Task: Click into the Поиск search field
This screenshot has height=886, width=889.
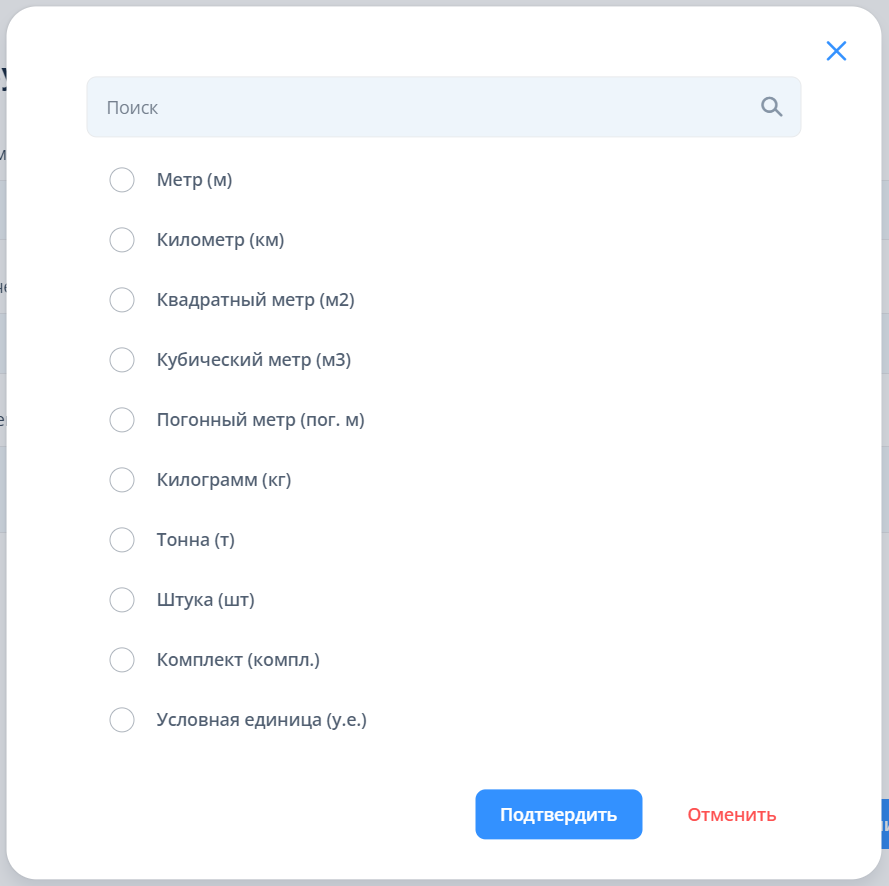Action: click(420, 107)
